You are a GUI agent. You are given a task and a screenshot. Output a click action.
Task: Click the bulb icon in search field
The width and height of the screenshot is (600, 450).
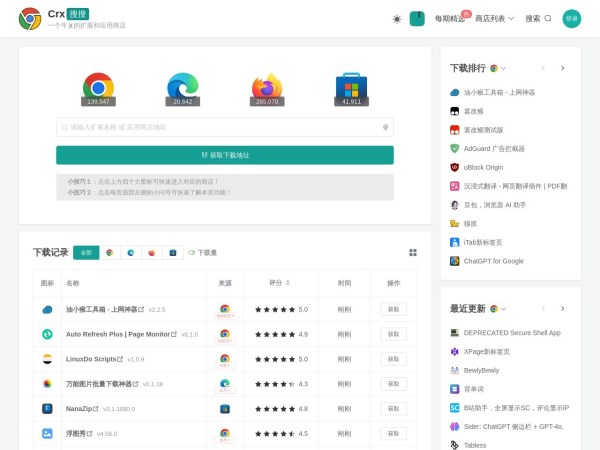pos(385,127)
